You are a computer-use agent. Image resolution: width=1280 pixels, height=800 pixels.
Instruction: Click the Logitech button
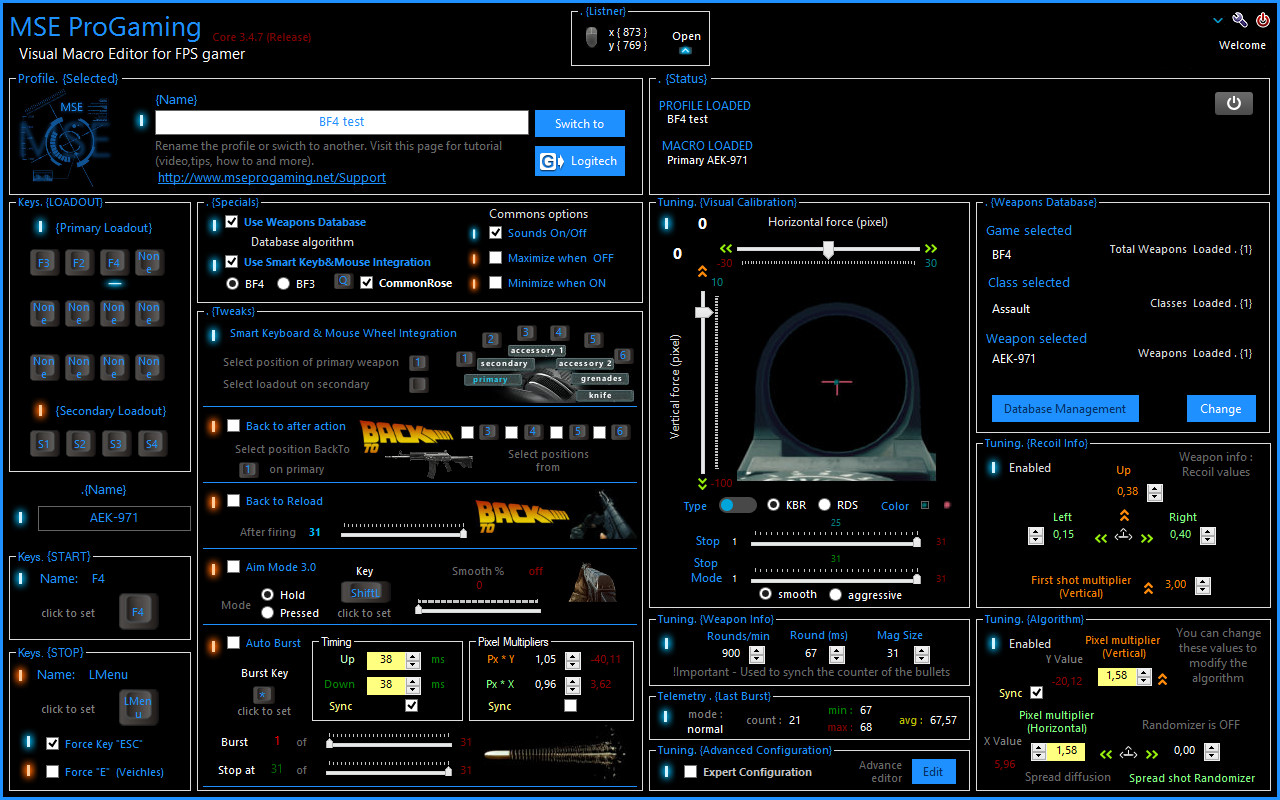click(x=580, y=161)
